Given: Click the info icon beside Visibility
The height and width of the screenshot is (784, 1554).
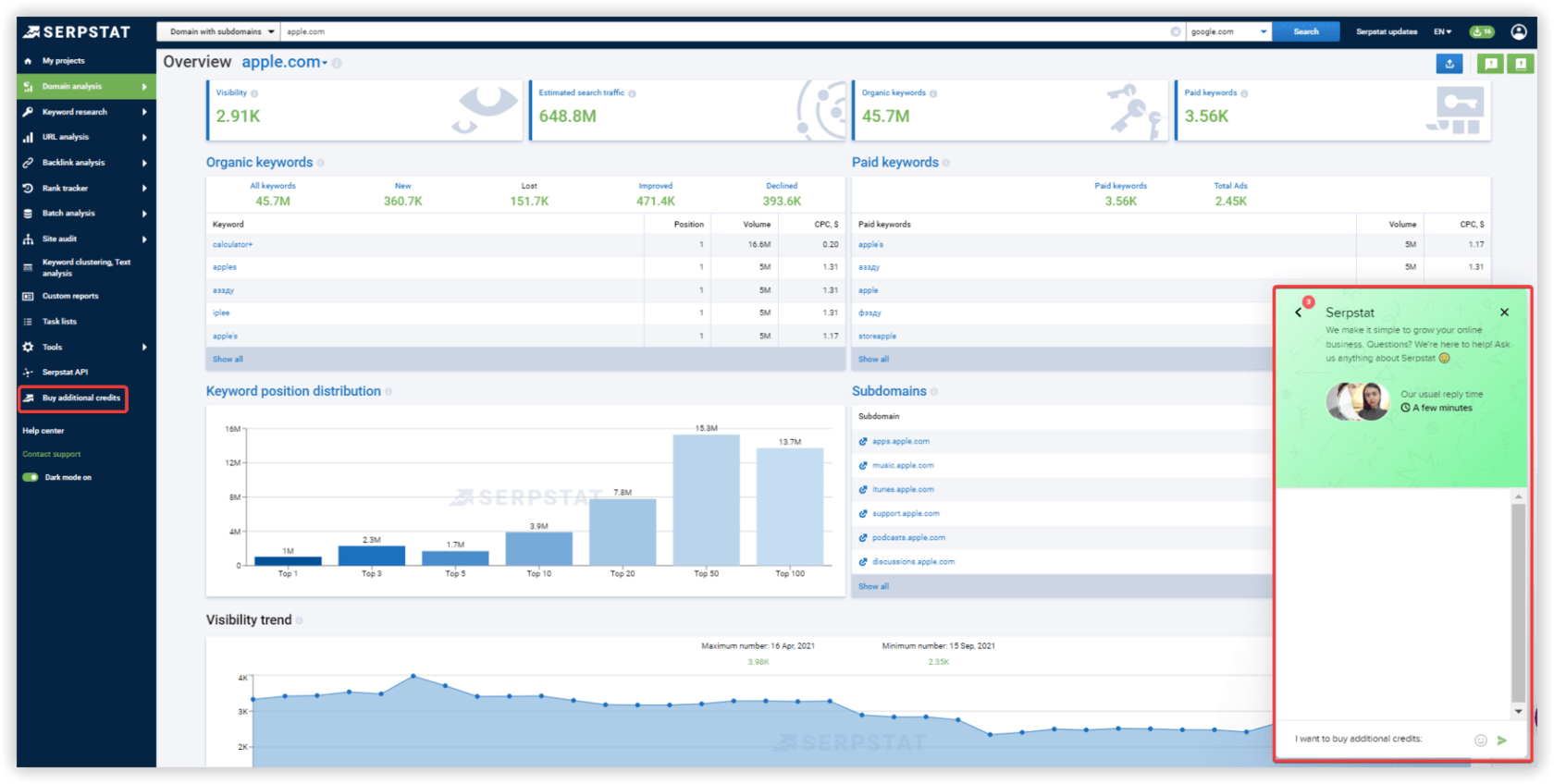Looking at the screenshot, I should coord(254,93).
